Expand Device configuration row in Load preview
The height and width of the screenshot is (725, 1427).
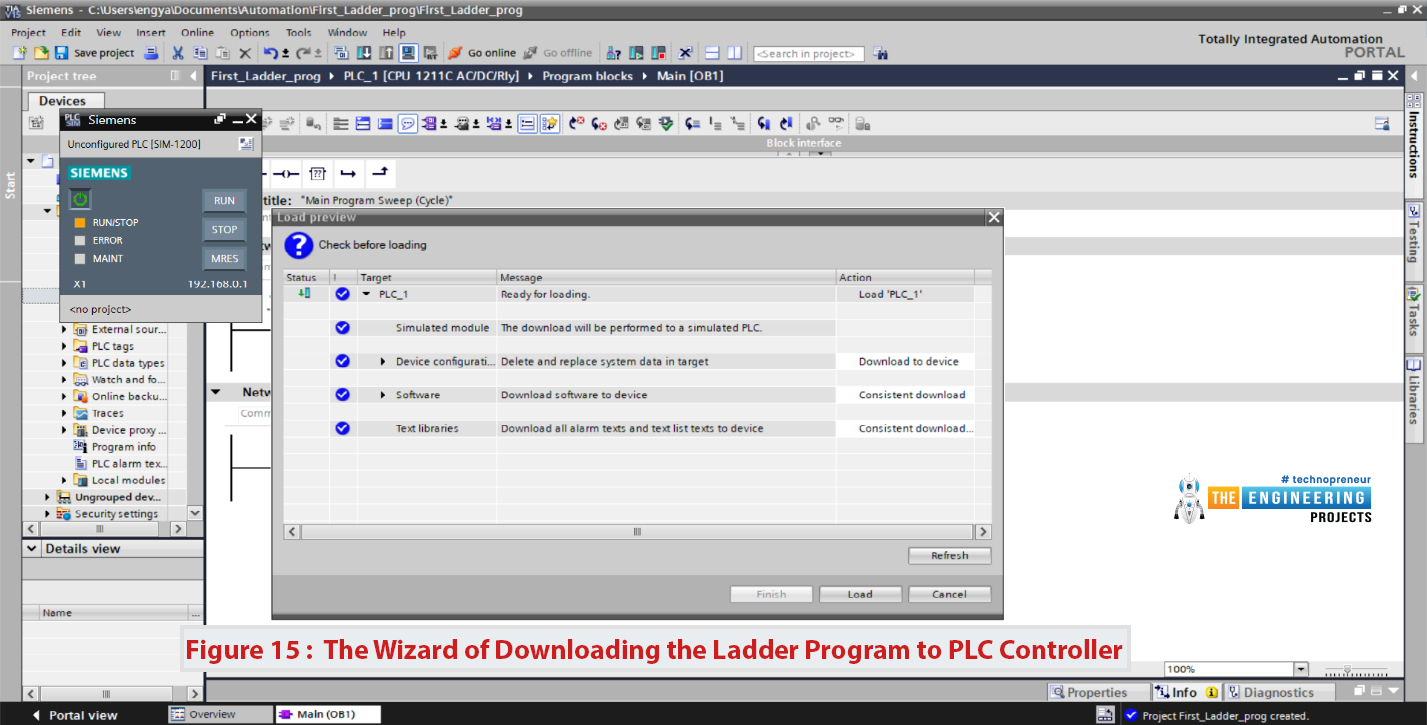tap(383, 361)
